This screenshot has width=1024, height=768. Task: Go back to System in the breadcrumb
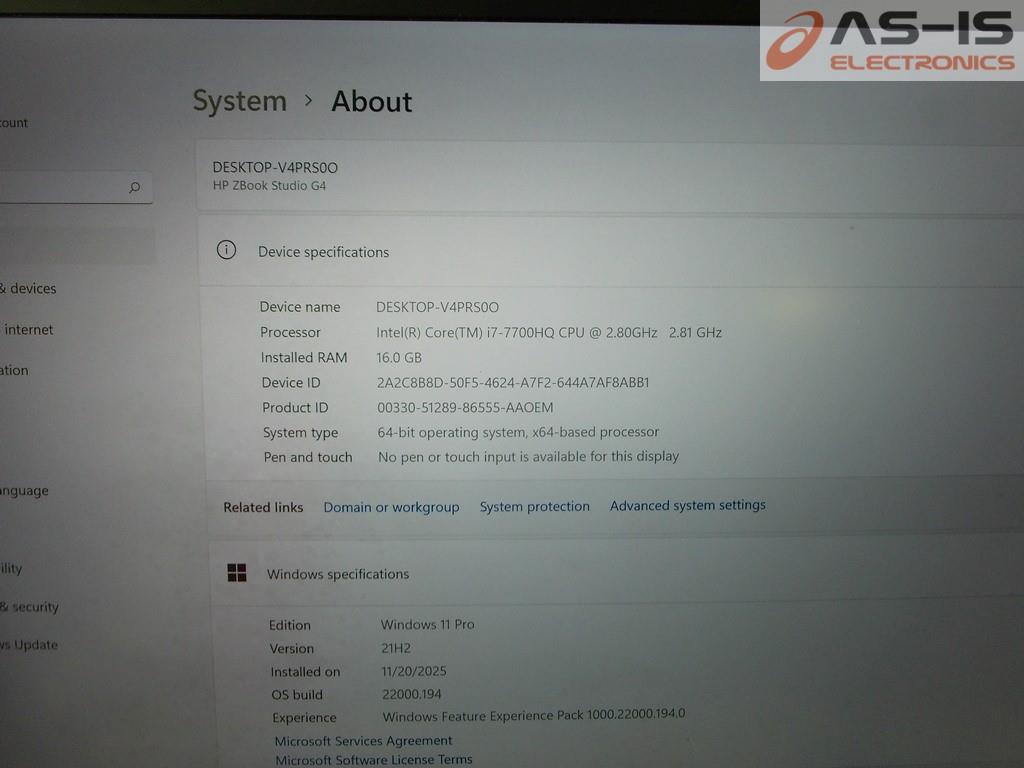click(239, 101)
